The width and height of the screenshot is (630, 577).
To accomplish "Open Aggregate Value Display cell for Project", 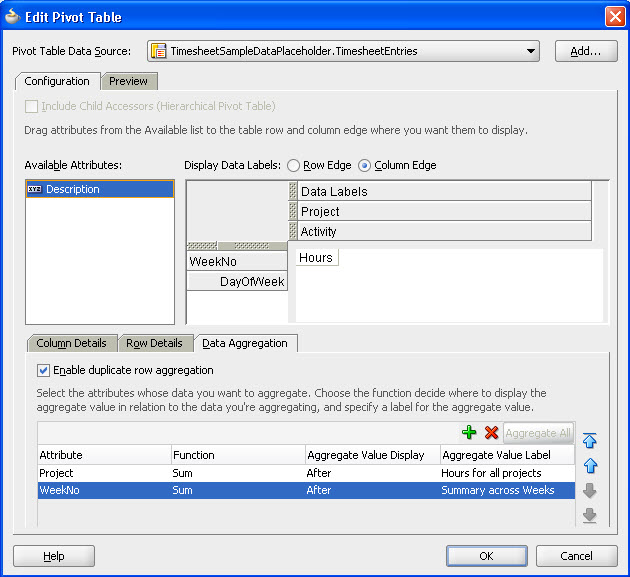I will click(x=371, y=473).
